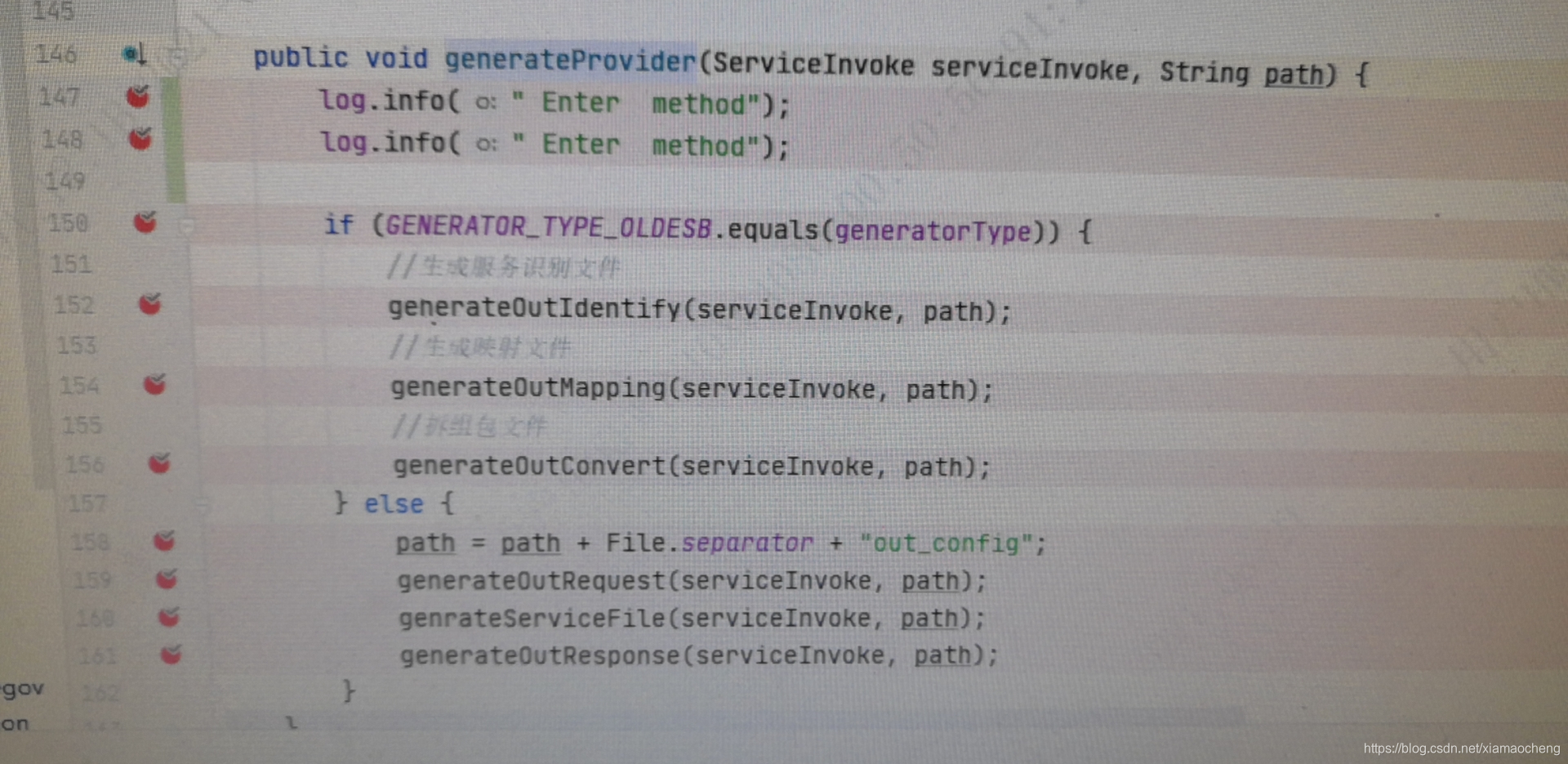1568x764 pixels.
Task: Collapse the else block fold marker at line 157
Action: 203,506
